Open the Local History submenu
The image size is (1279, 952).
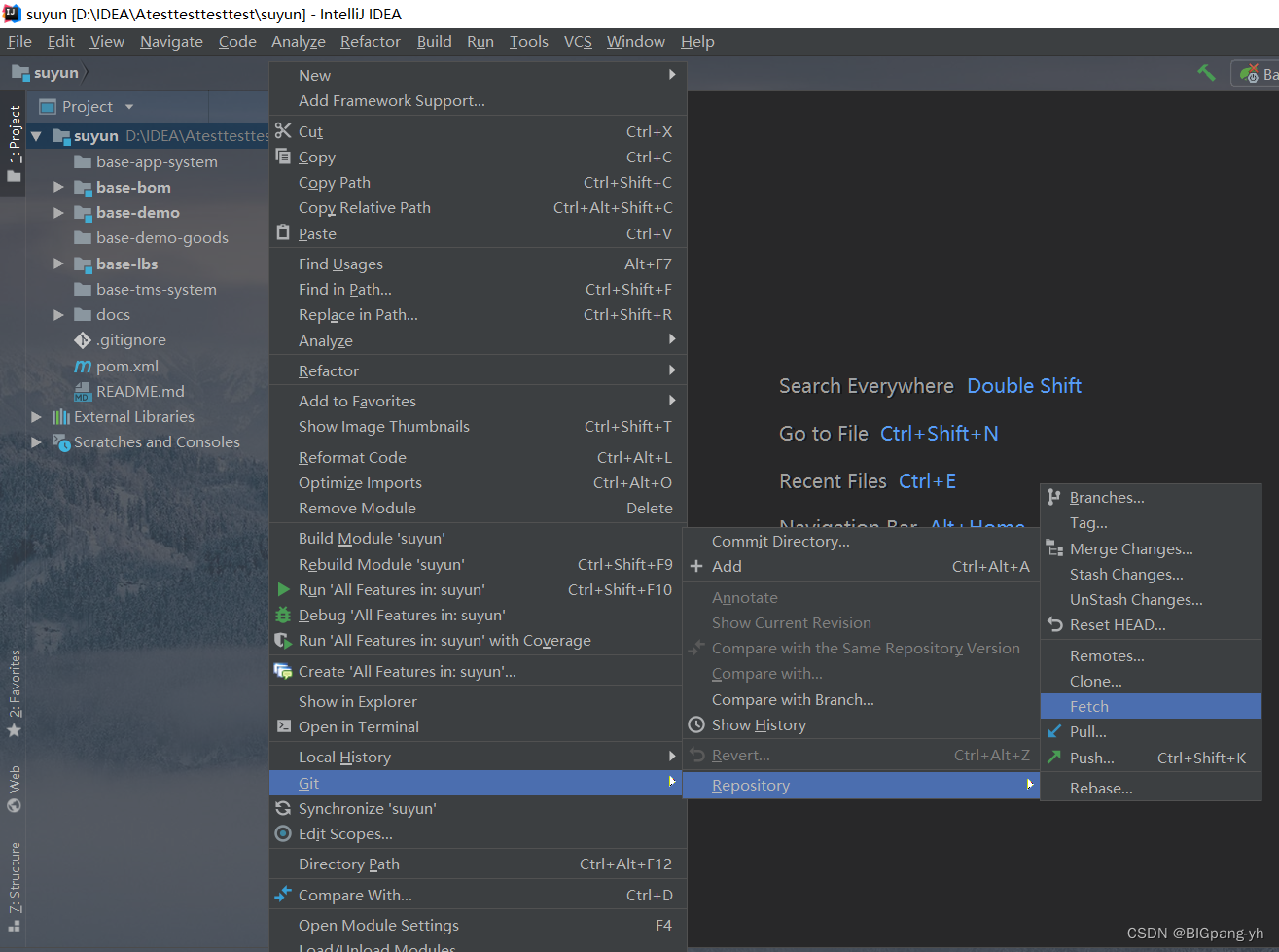[478, 757]
